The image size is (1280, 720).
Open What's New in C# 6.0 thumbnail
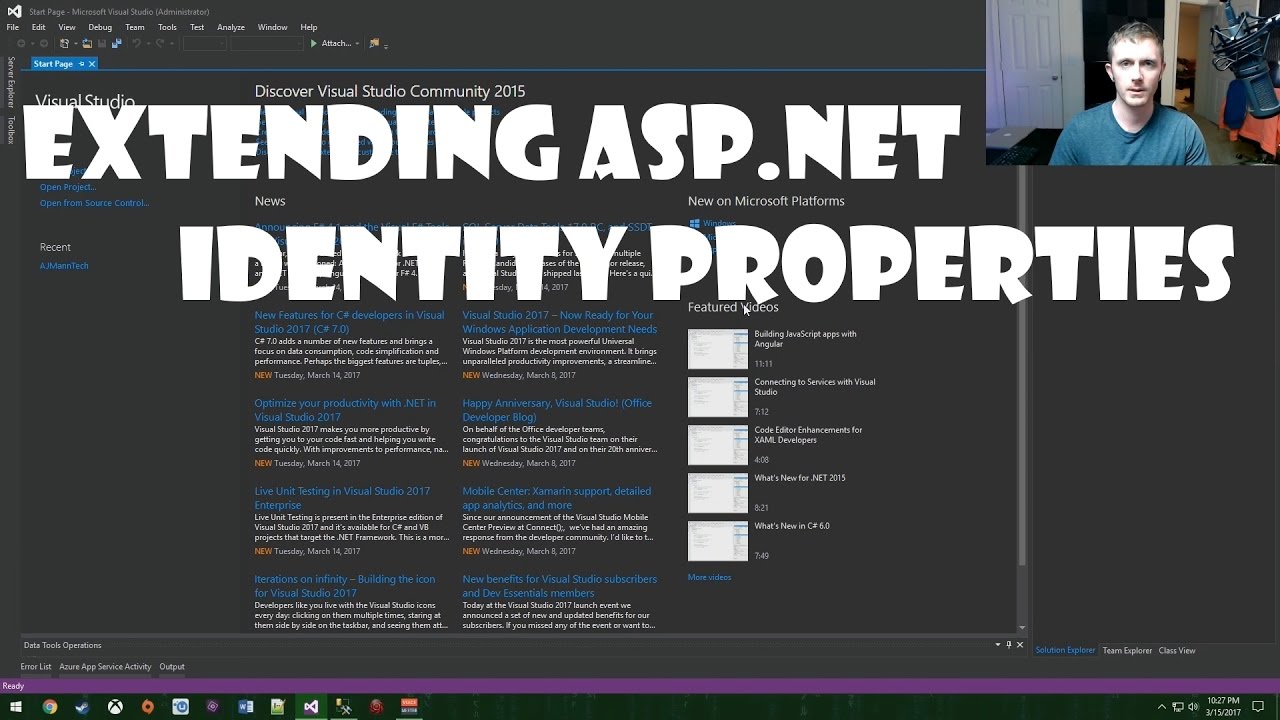(718, 541)
